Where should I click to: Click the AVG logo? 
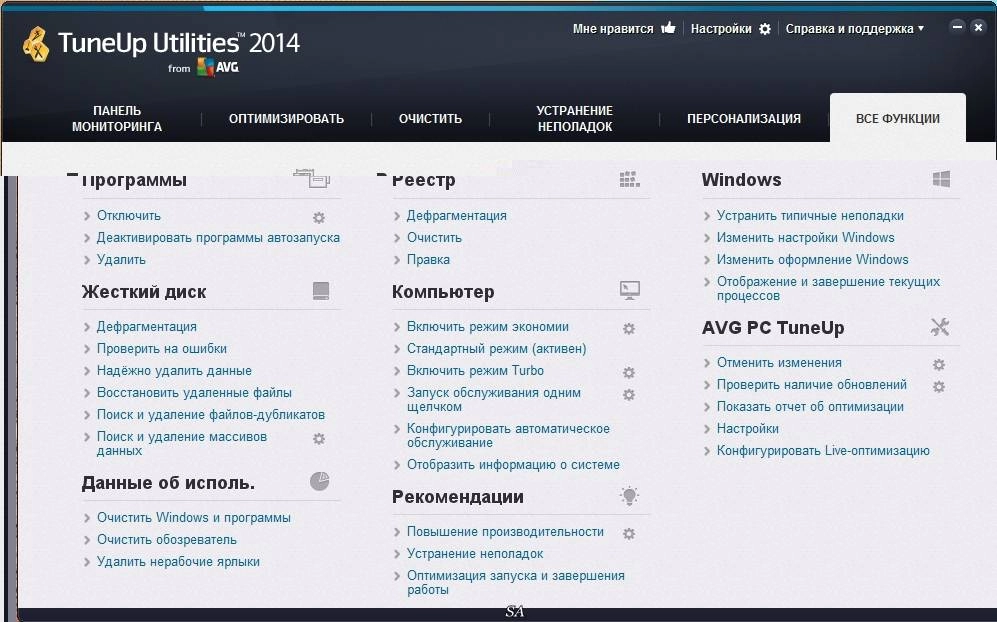(x=218, y=67)
